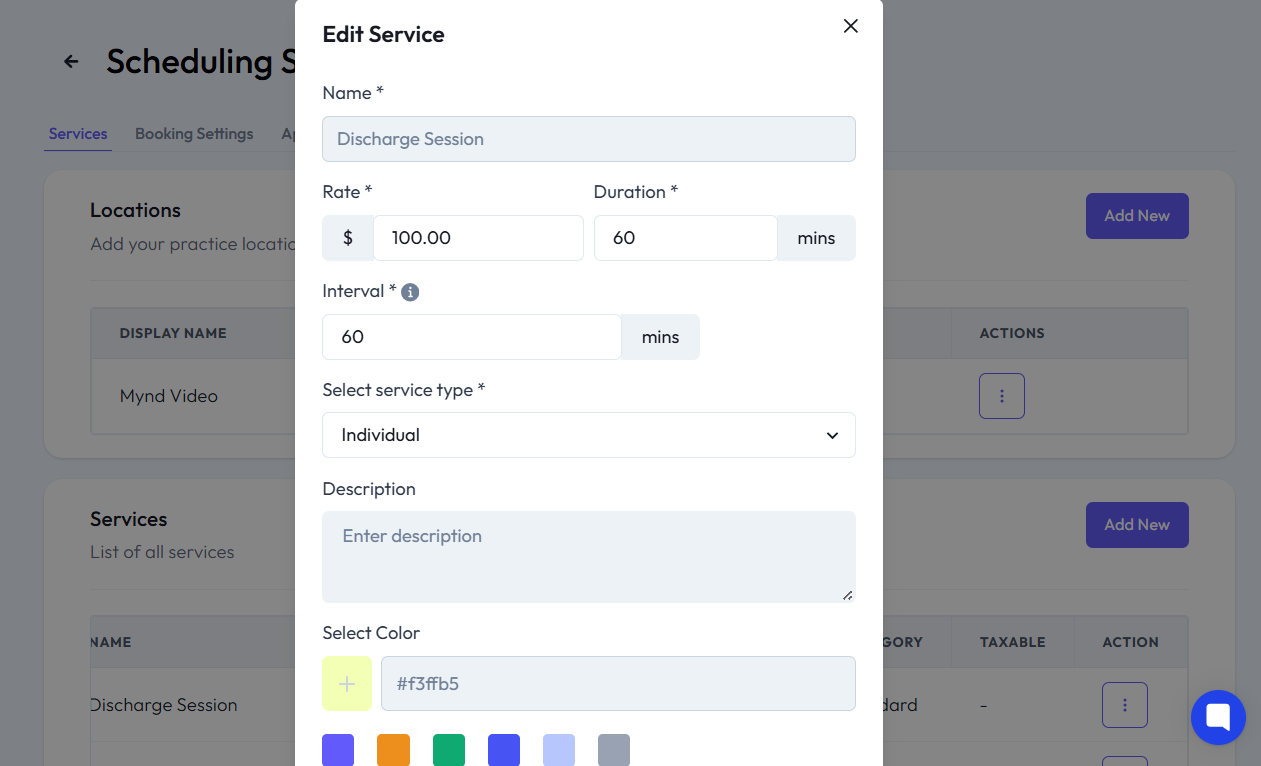Open actions menu for Mynd Video location
This screenshot has width=1261, height=766.
[x=1001, y=396]
